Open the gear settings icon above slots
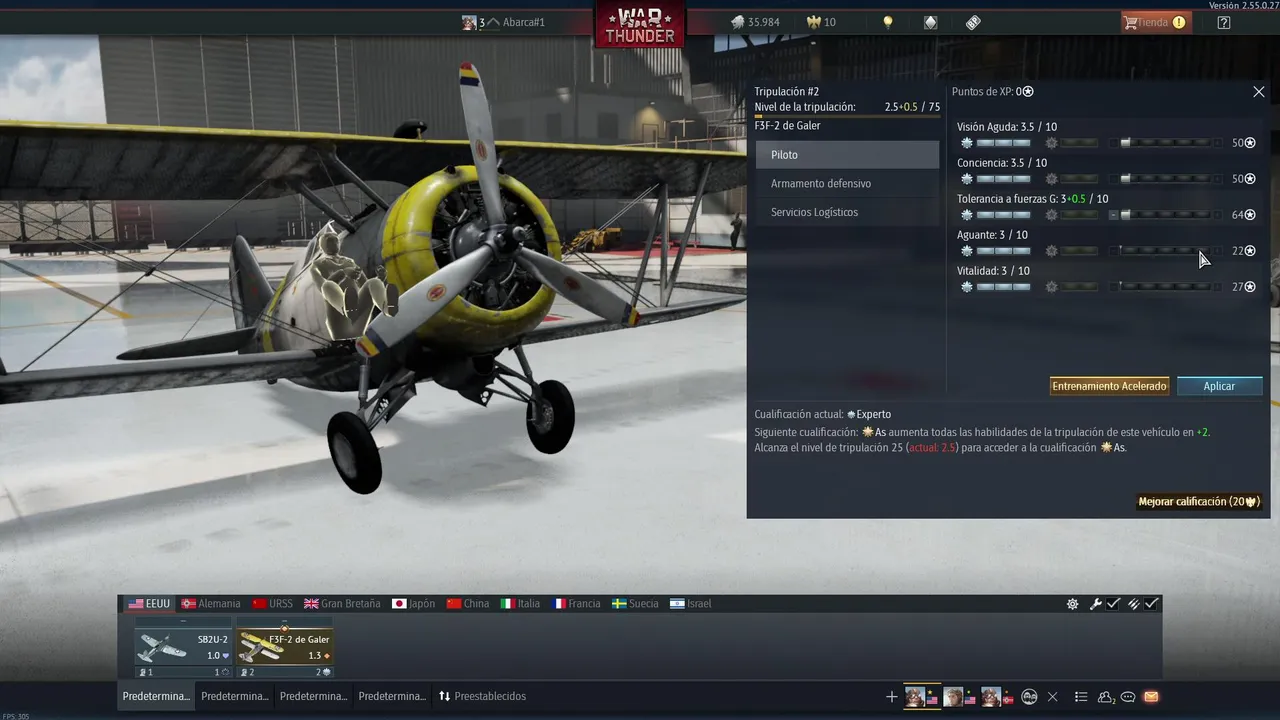 (x=1072, y=604)
